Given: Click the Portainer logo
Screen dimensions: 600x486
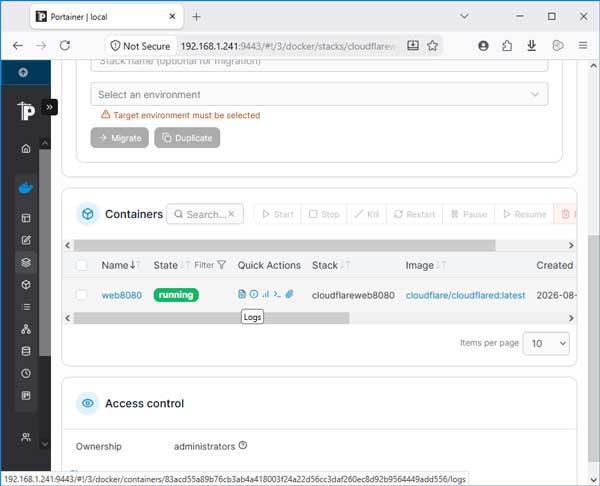Looking at the screenshot, I should tap(26, 111).
